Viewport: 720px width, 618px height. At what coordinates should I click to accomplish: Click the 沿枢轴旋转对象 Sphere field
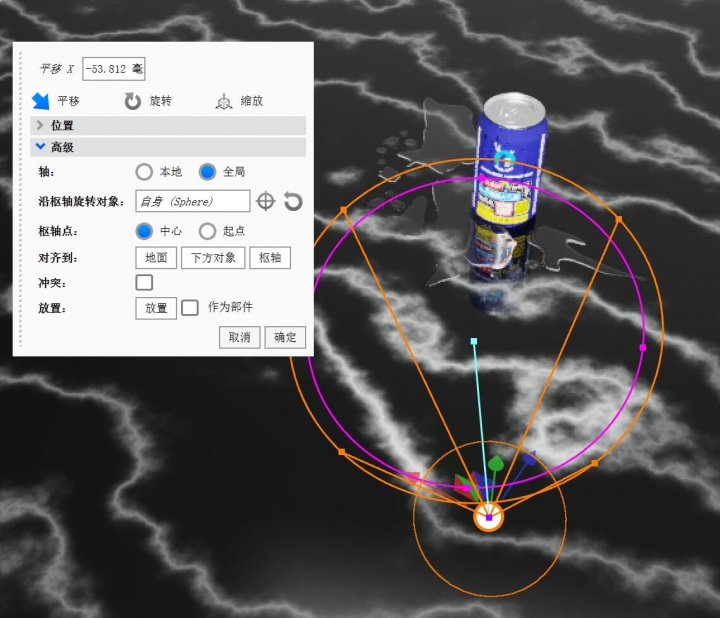(192, 201)
